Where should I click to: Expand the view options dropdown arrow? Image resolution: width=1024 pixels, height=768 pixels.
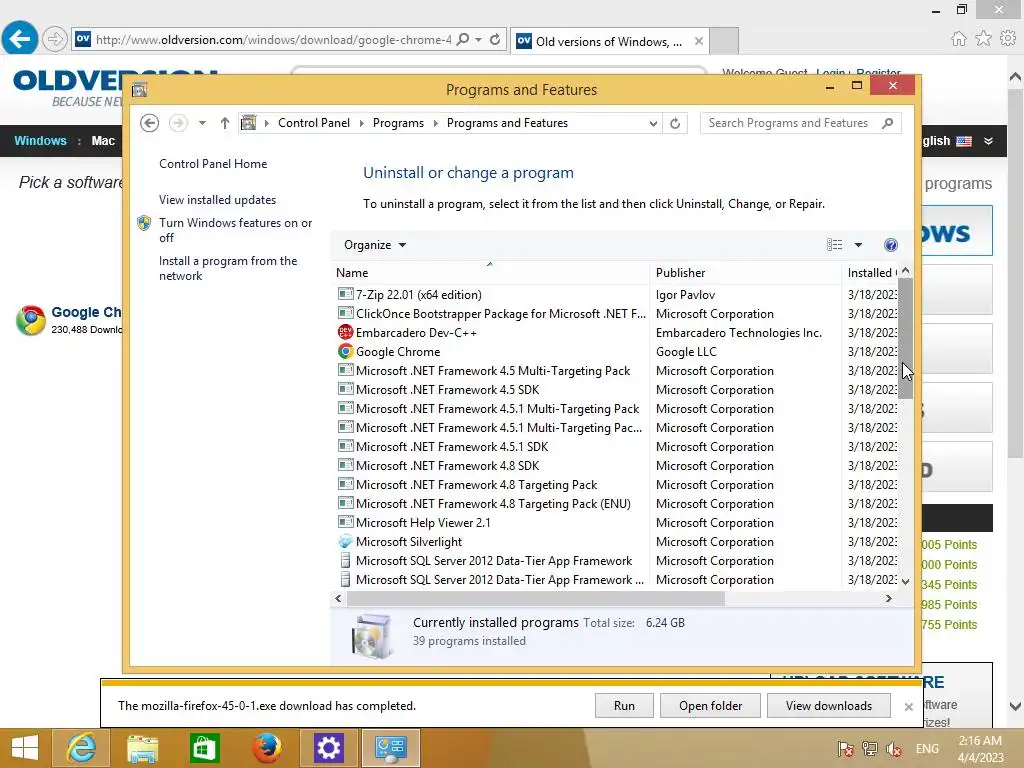858,245
